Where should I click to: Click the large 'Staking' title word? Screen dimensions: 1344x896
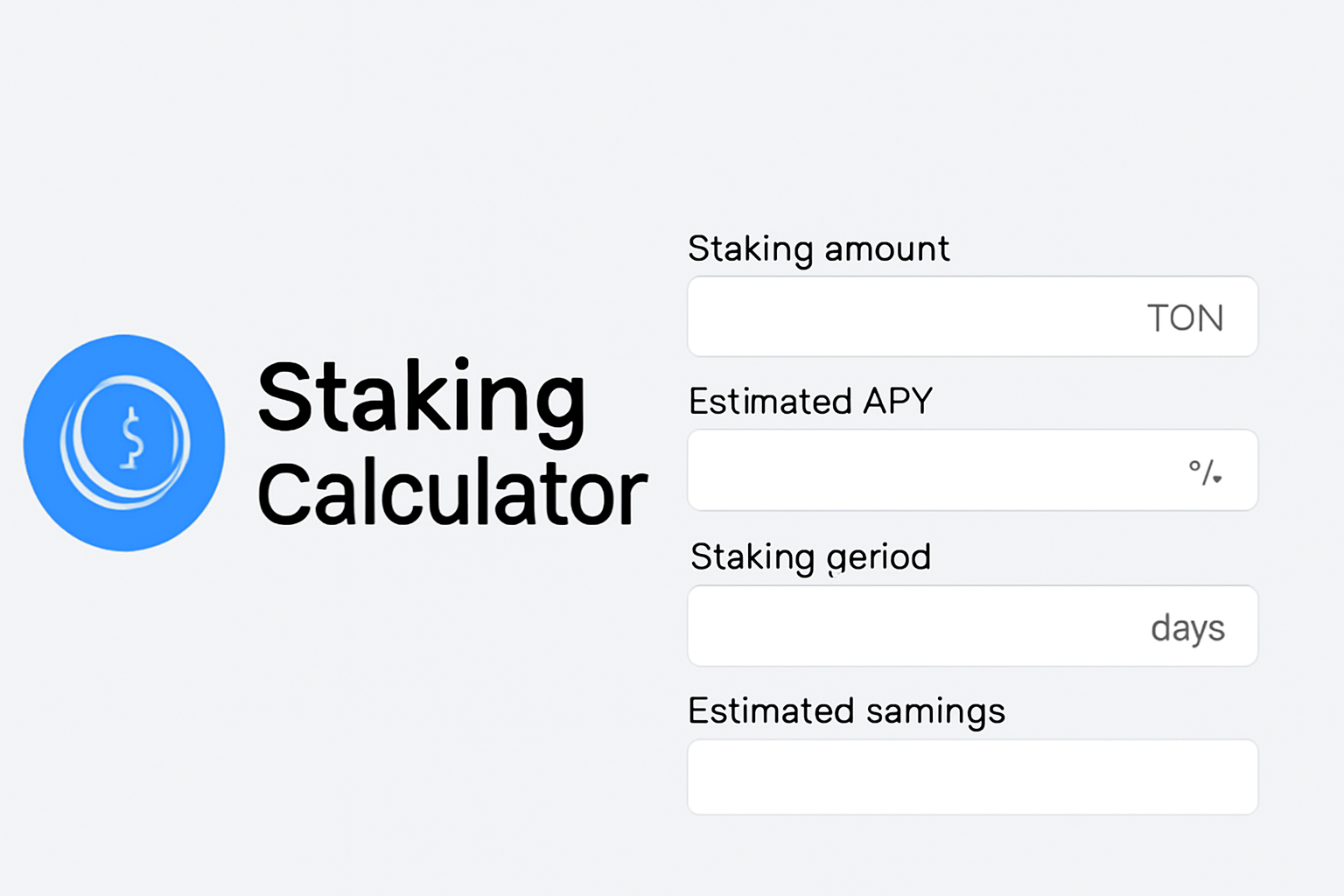point(422,399)
